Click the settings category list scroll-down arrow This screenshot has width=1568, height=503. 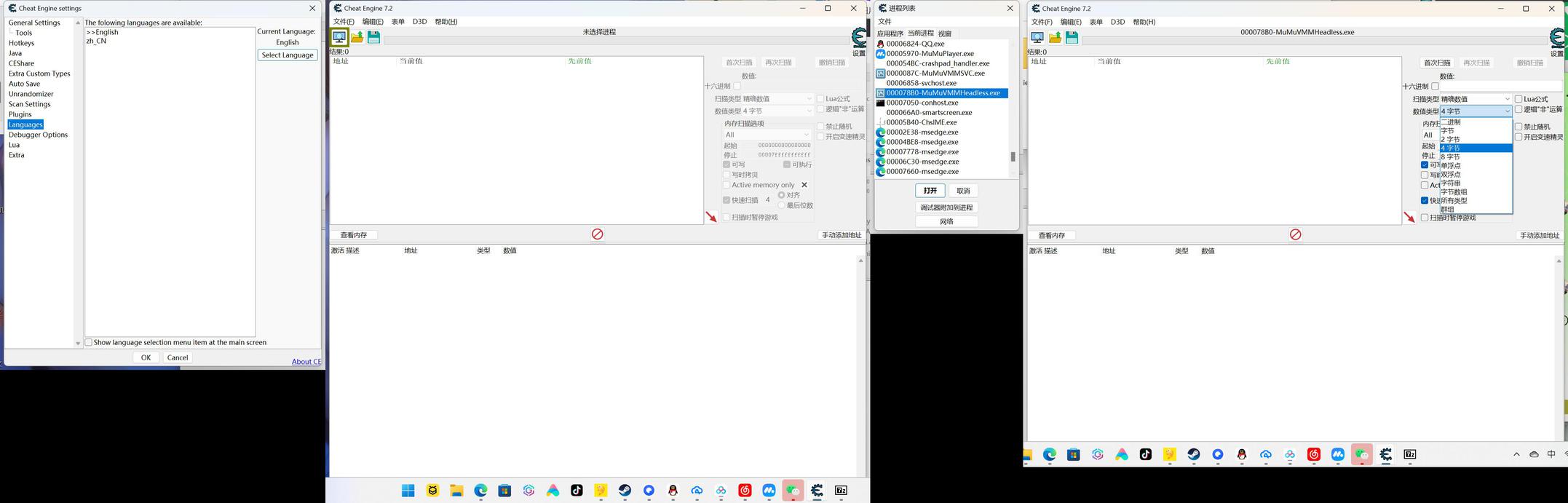click(78, 344)
